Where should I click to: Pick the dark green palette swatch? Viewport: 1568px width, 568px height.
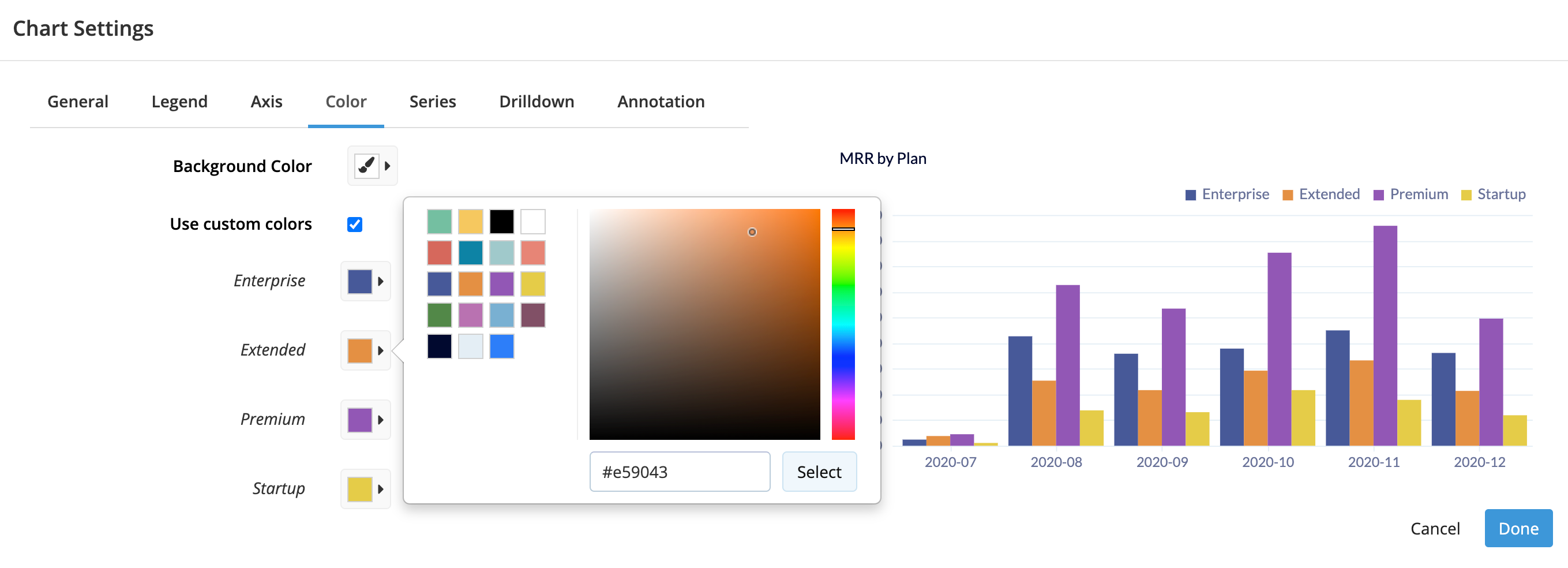click(440, 315)
